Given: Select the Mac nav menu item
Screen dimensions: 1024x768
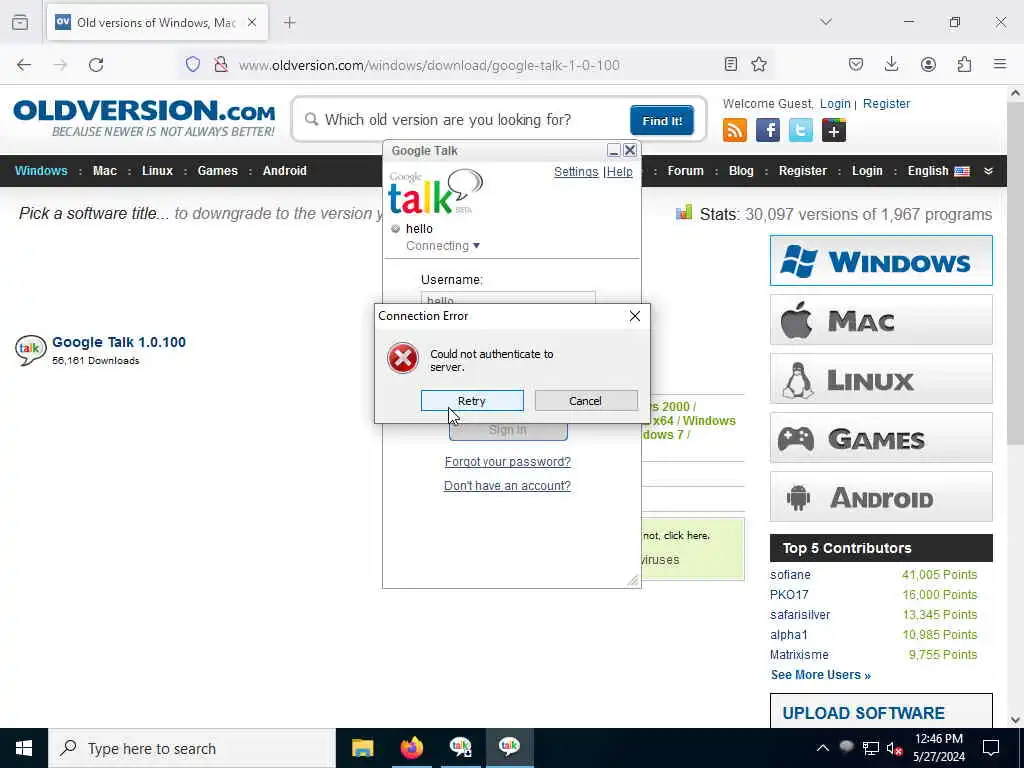Looking at the screenshot, I should (x=104, y=170).
